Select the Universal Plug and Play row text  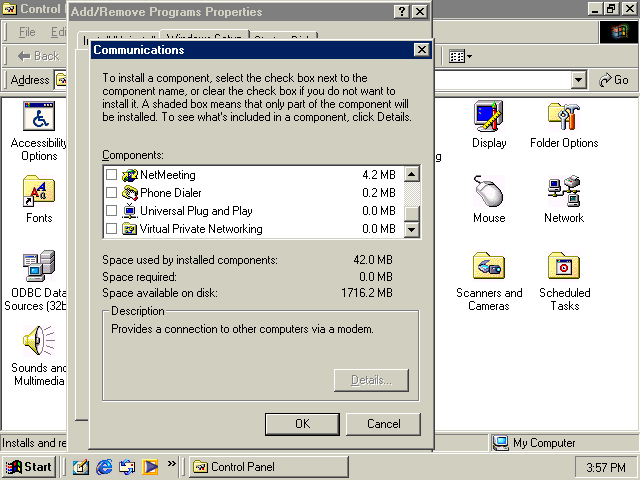196,211
